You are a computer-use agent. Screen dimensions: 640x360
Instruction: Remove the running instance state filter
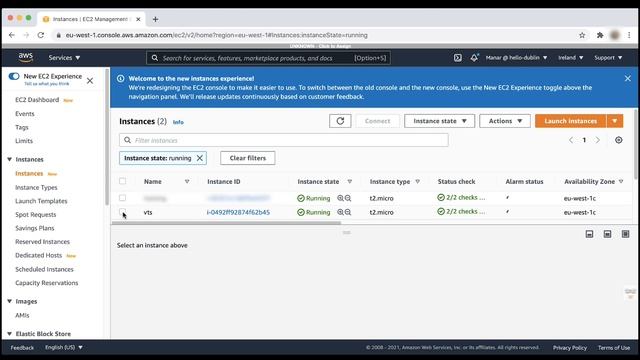[200, 158]
